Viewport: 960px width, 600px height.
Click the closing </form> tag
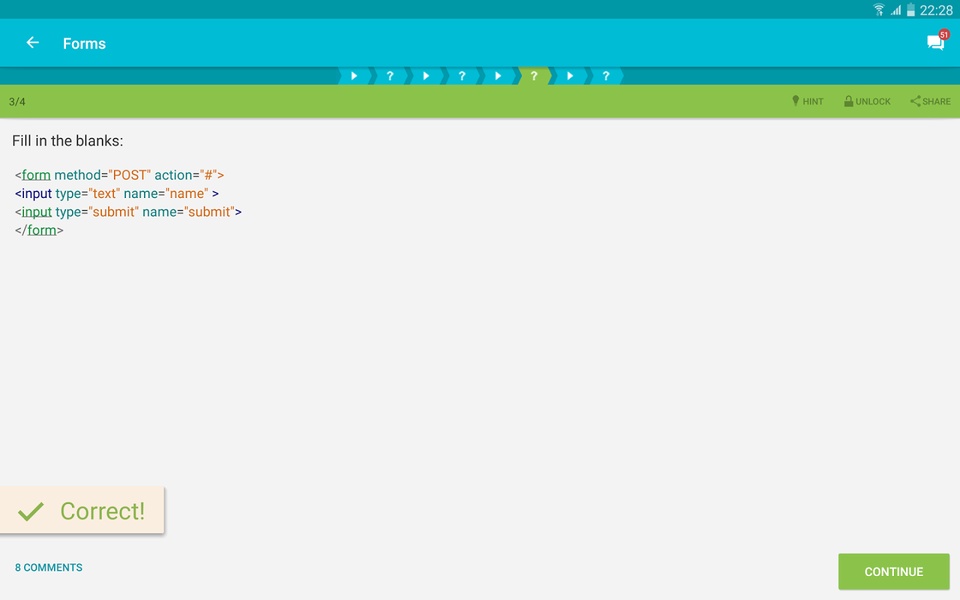point(39,230)
